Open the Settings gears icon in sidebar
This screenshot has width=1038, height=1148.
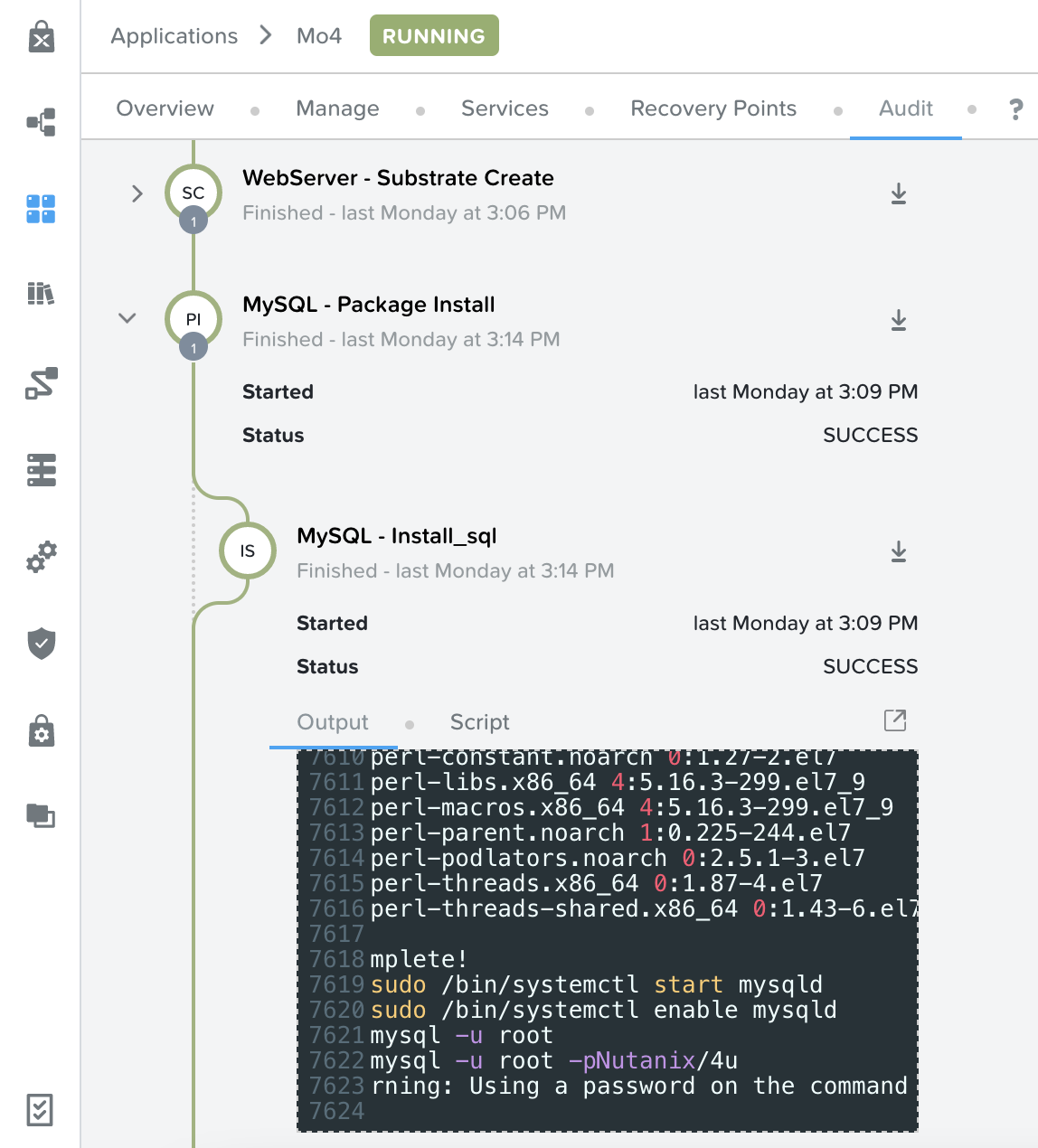(x=42, y=557)
